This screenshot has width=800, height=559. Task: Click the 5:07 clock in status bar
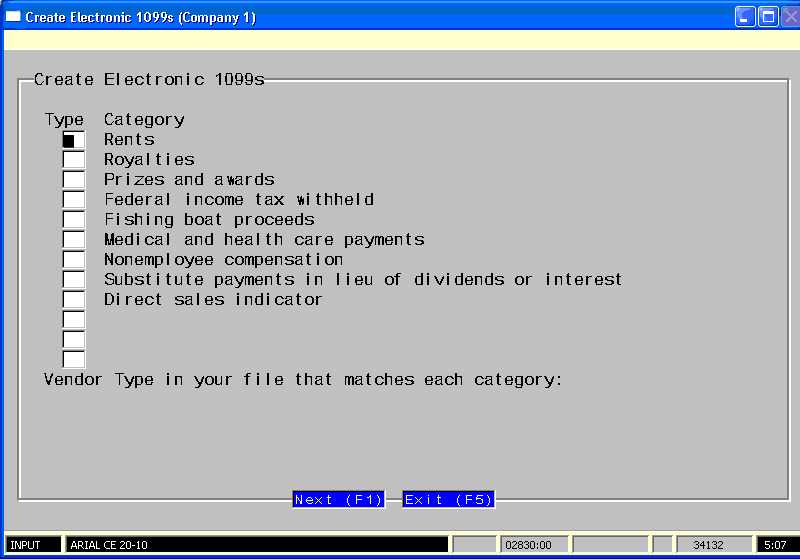coord(775,545)
